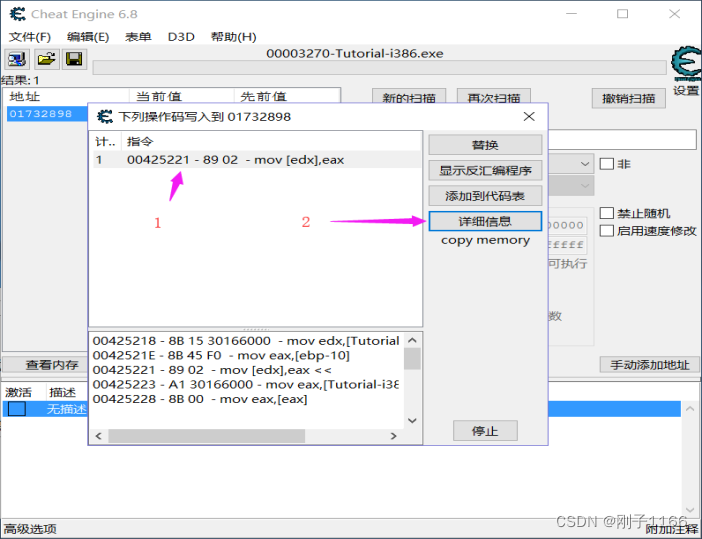Click disassembly line 0042521E mov eax,[ebp-10]
This screenshot has width=702, height=539.
pos(221,355)
